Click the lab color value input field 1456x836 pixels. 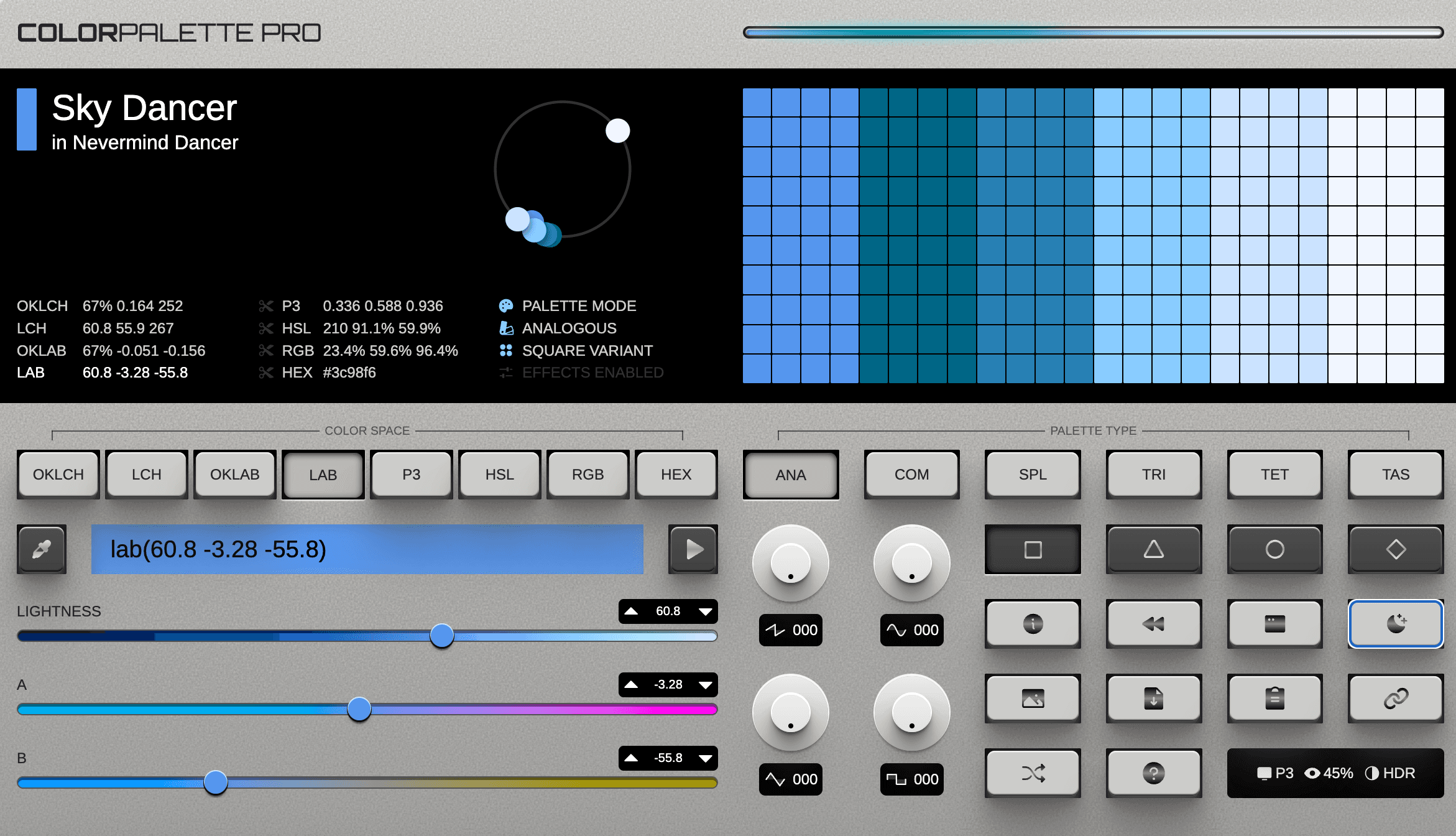click(367, 549)
